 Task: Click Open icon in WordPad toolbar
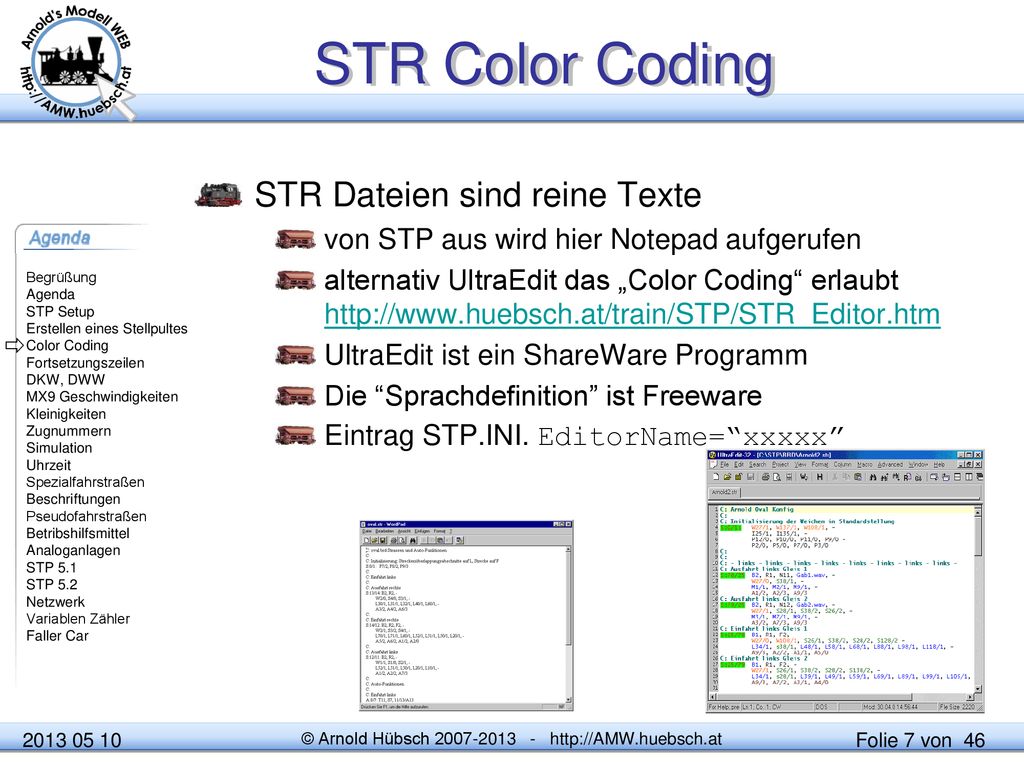[374, 540]
